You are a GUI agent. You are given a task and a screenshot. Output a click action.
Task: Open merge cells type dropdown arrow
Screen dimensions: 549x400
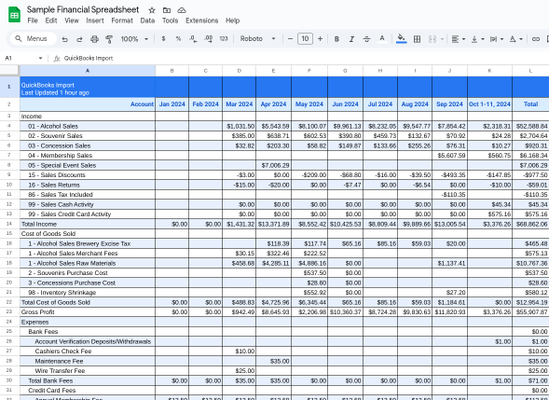442,39
